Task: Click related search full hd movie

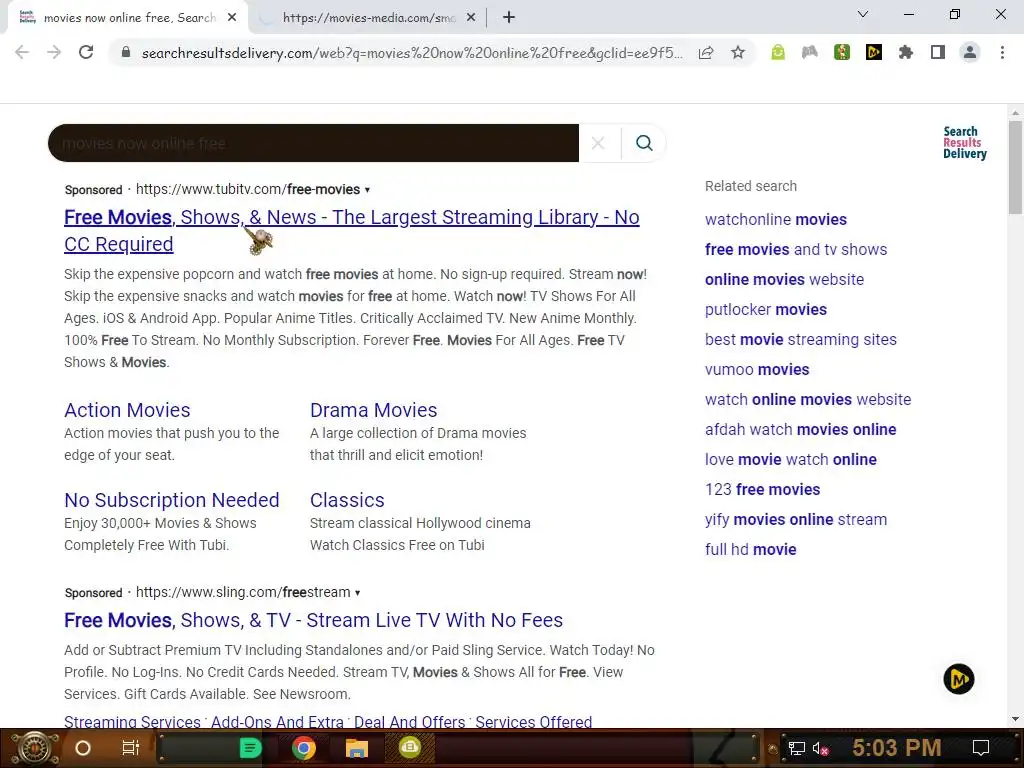Action: pyautogui.click(x=750, y=550)
